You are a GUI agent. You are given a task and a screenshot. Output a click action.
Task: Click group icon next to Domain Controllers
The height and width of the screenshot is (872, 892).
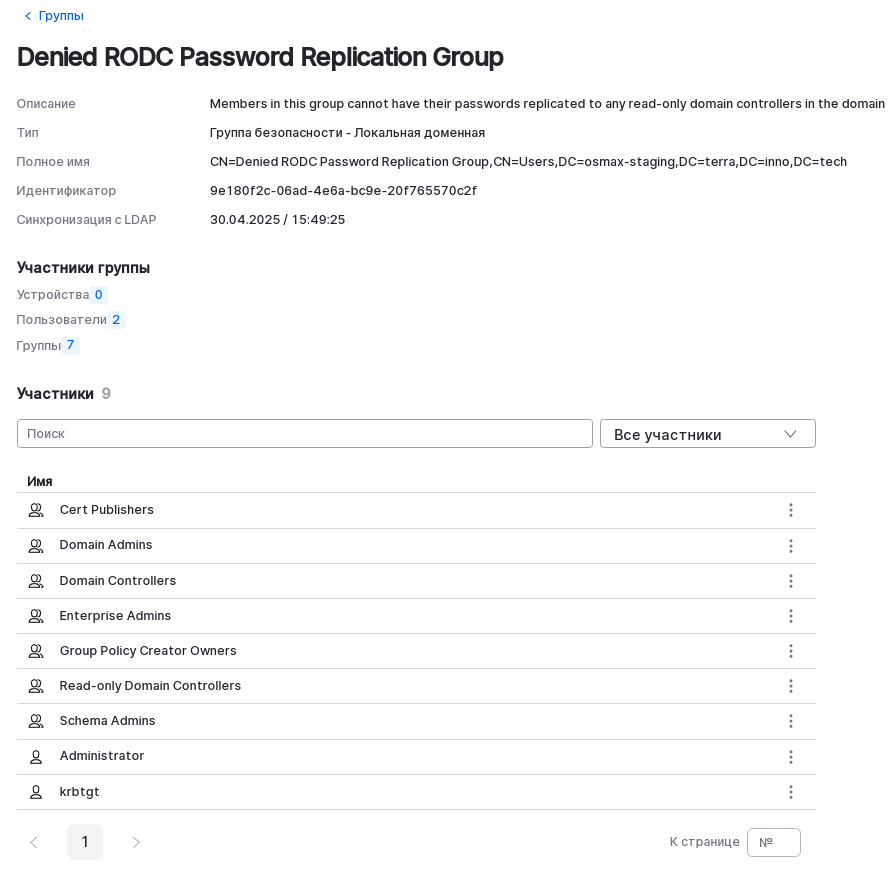tap(36, 581)
